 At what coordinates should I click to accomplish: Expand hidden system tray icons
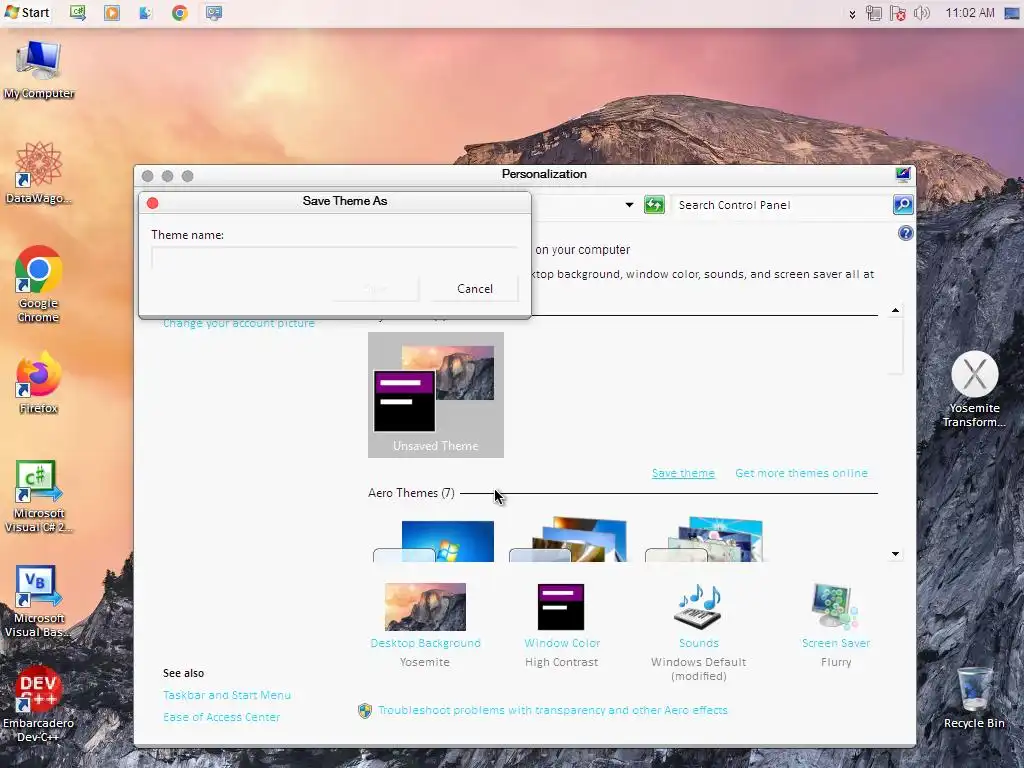[x=852, y=14]
